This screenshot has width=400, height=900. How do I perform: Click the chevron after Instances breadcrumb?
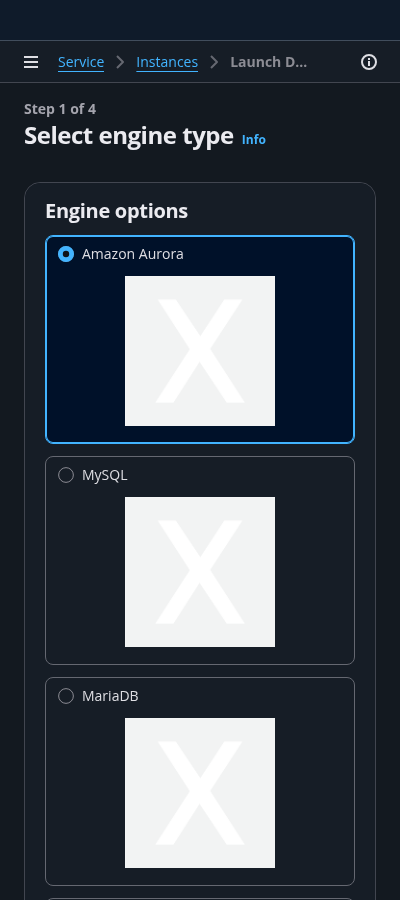coord(214,62)
